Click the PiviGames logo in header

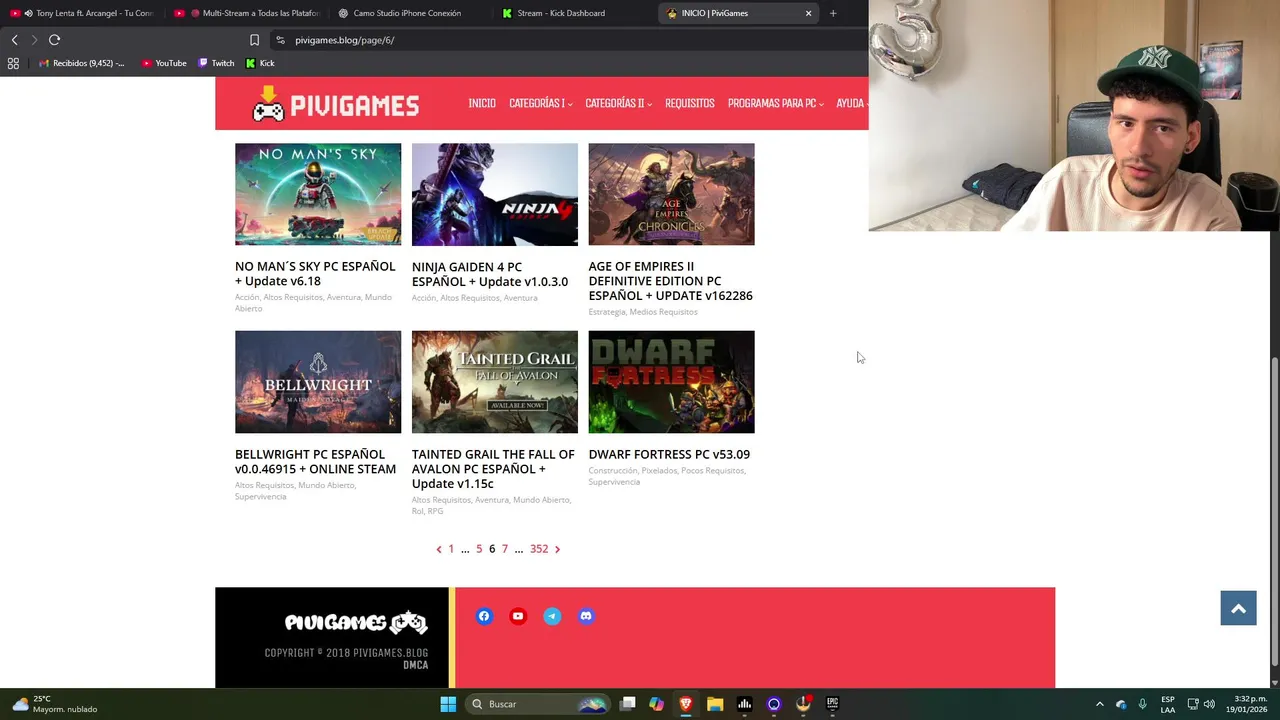[335, 104]
